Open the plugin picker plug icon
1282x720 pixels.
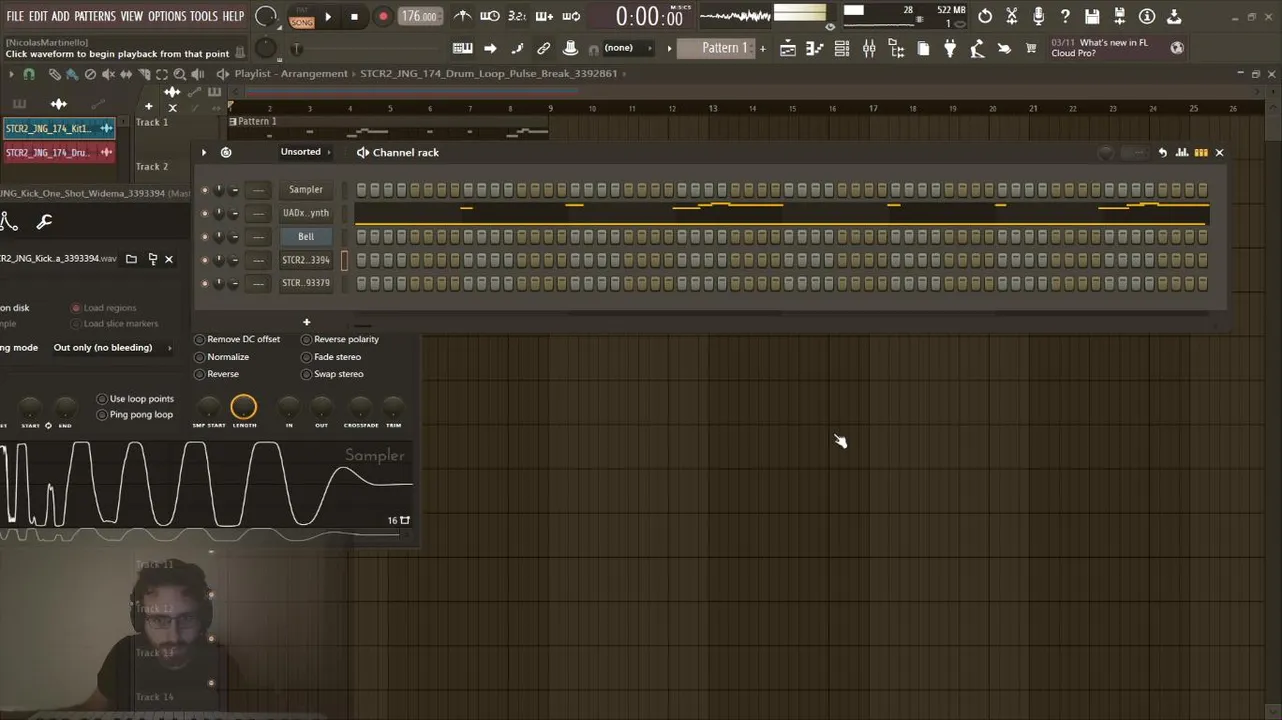pyautogui.click(x=950, y=48)
